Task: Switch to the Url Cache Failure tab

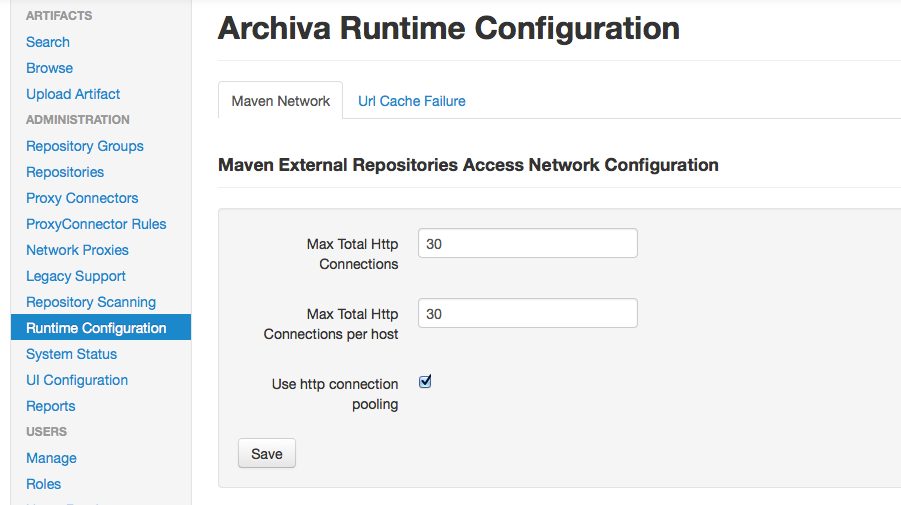Action: coord(411,101)
